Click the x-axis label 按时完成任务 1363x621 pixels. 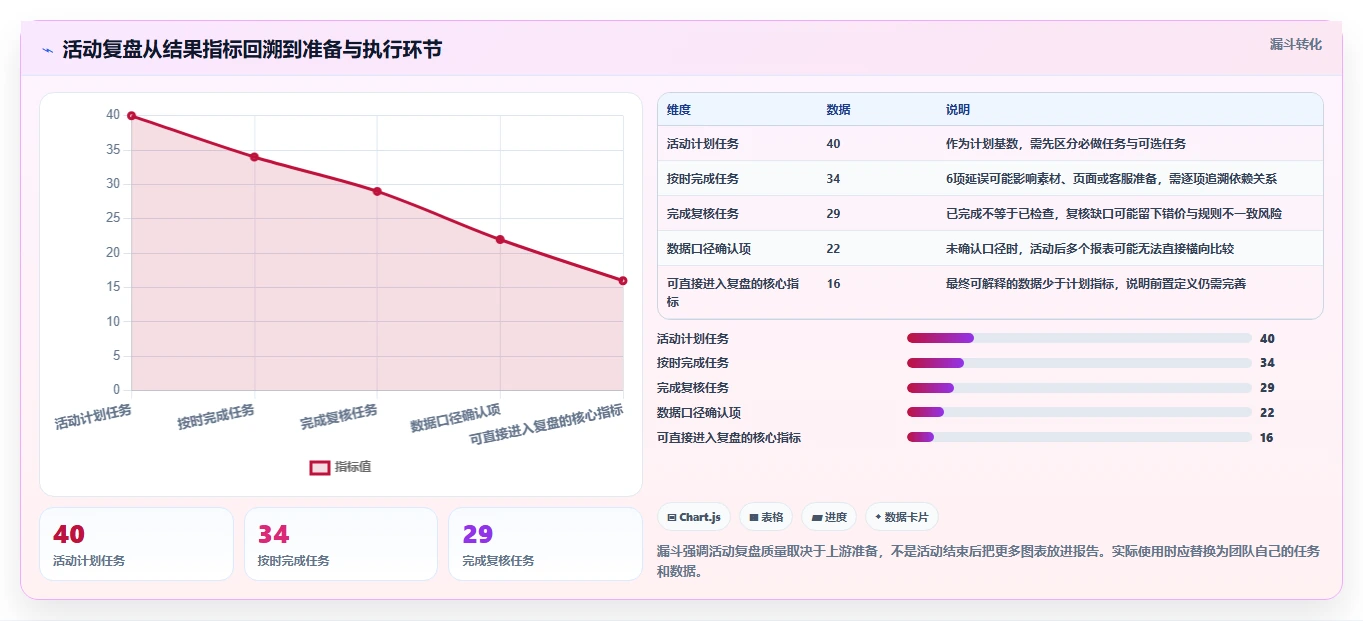point(216,417)
